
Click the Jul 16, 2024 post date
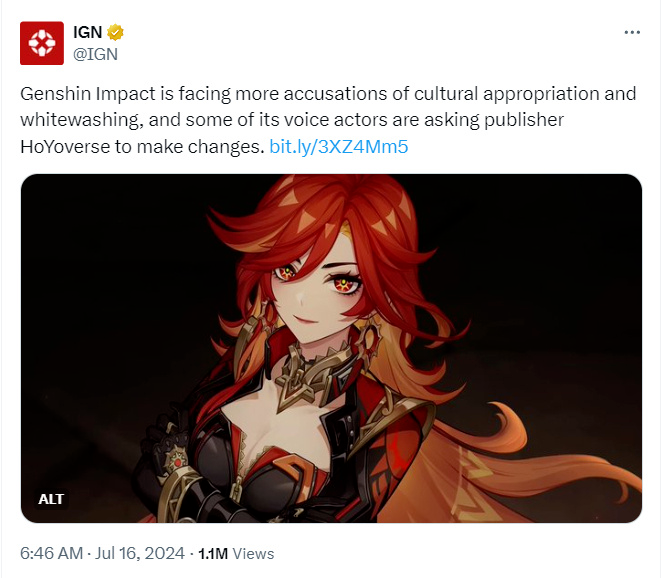coord(140,553)
